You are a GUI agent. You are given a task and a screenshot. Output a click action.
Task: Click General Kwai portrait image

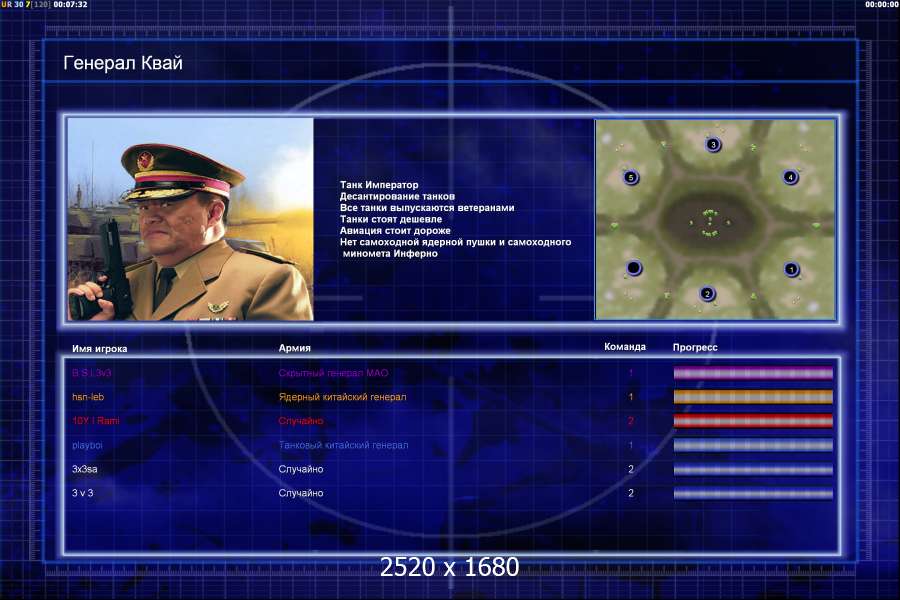tap(191, 219)
